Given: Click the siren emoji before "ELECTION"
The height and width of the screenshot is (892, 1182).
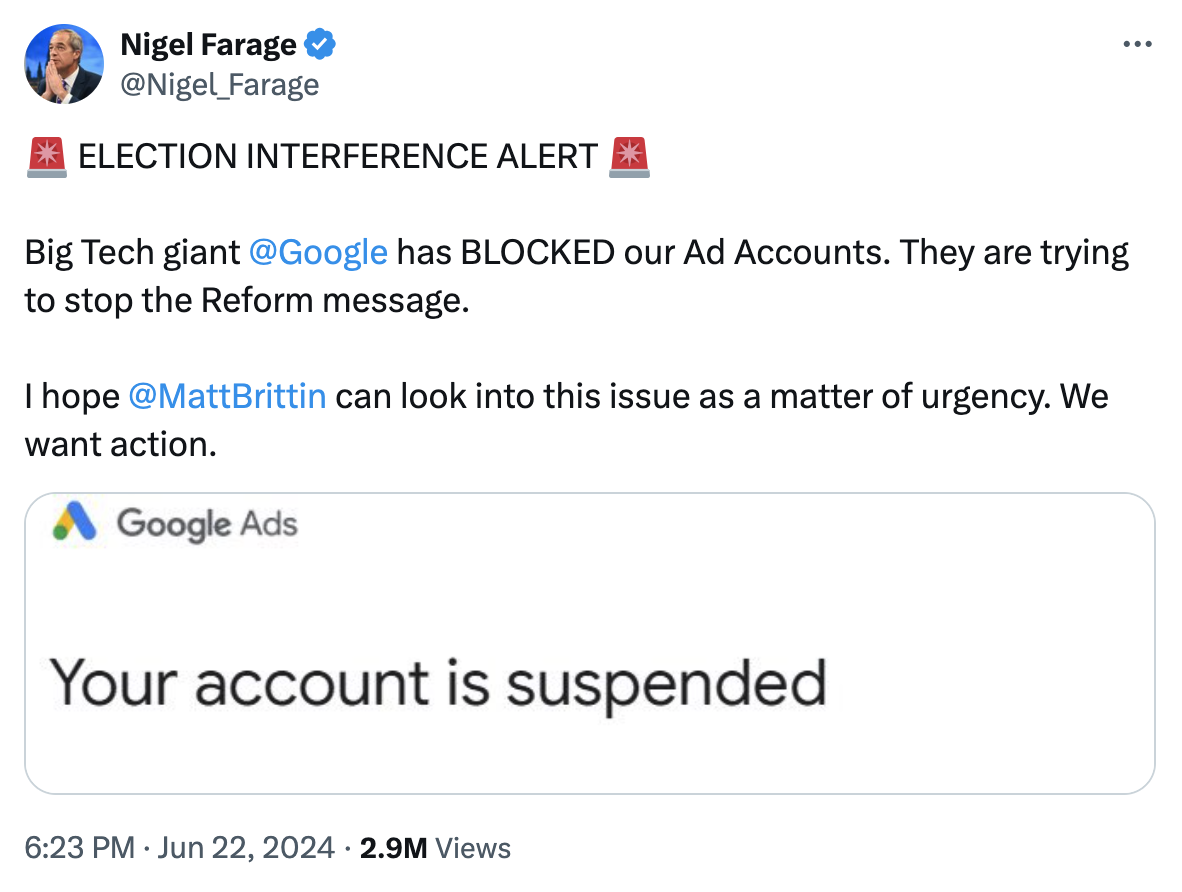Looking at the screenshot, I should 46,156.
